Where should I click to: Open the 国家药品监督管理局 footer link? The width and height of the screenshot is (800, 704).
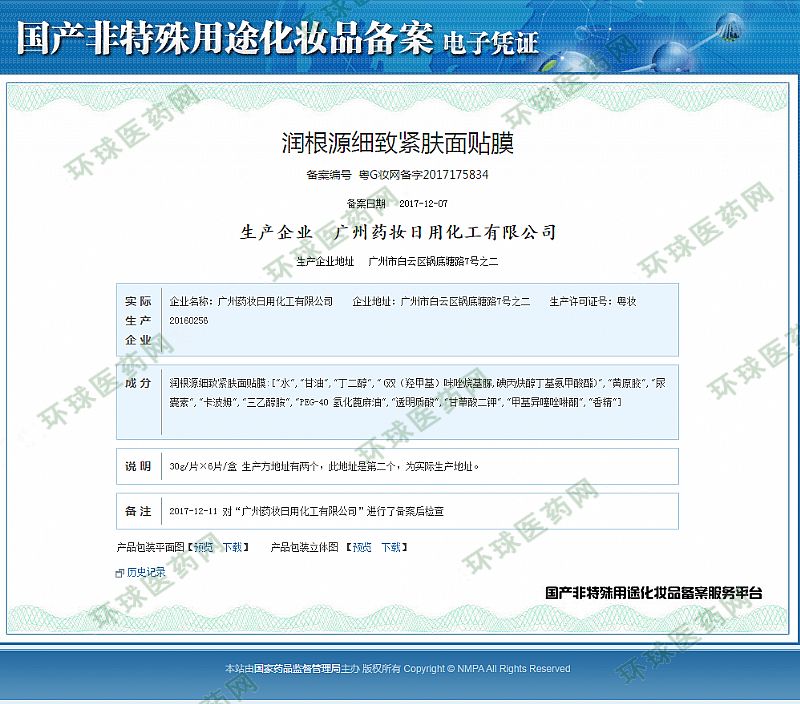coord(297,668)
